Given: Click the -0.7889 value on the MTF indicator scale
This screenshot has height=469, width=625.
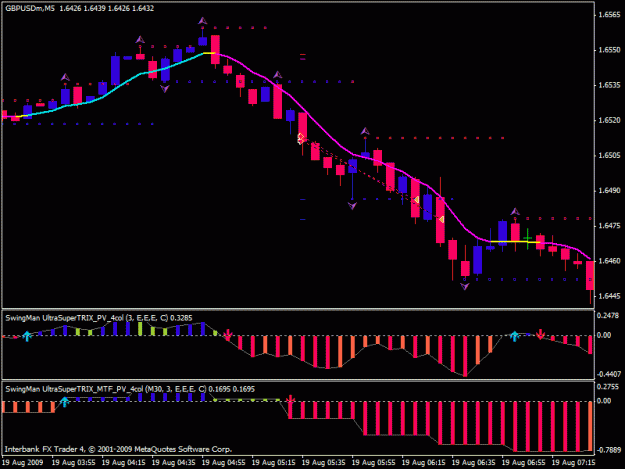Looking at the screenshot, I should tap(609, 450).
